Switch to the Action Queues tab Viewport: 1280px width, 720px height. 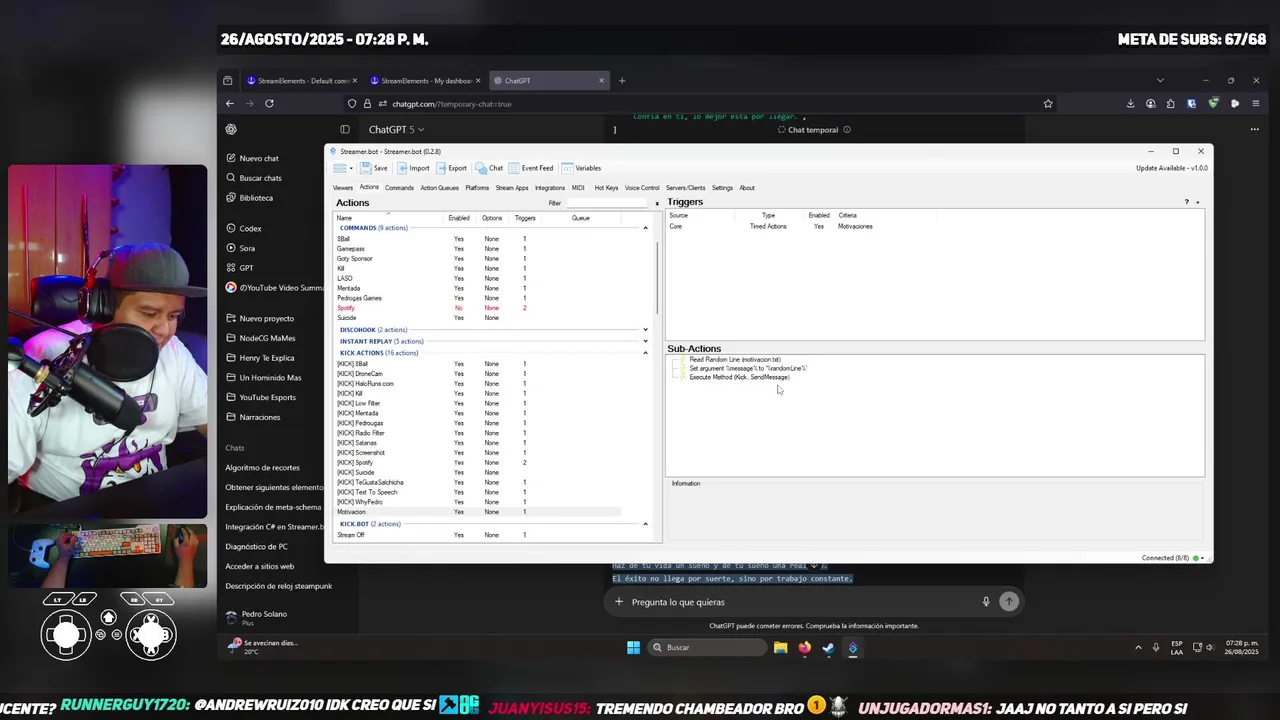tap(439, 188)
